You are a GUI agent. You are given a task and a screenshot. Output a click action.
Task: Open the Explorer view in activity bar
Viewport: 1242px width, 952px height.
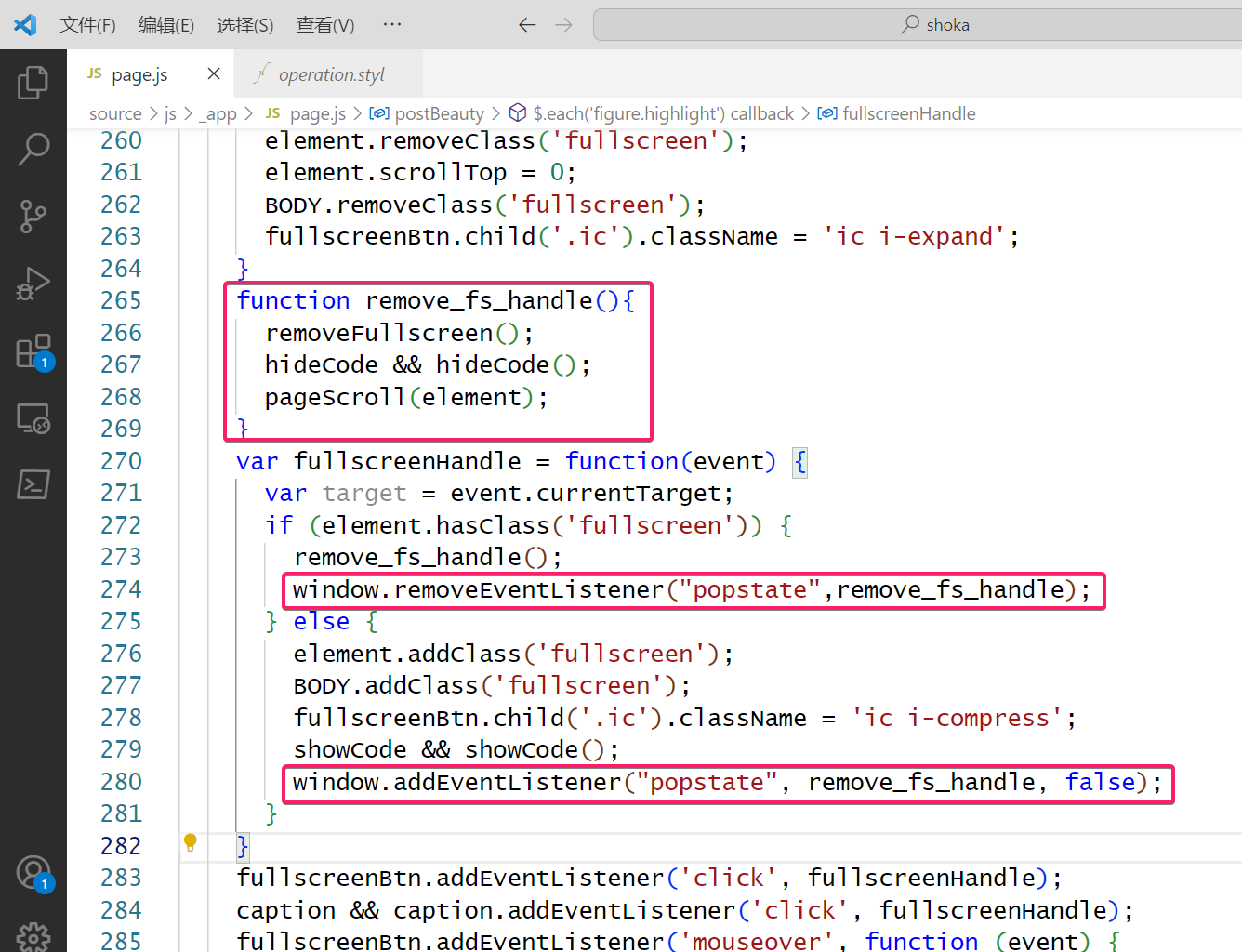33,83
